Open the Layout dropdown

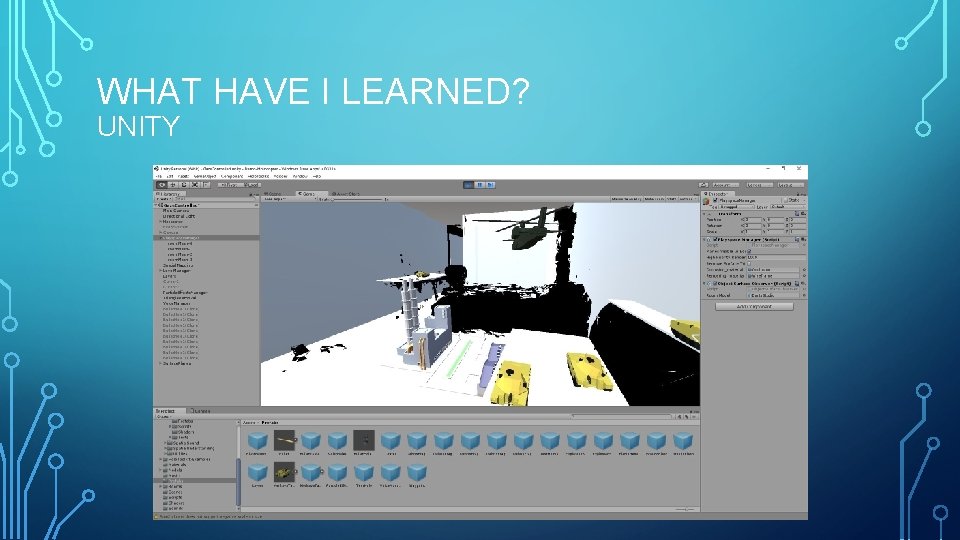pos(791,185)
